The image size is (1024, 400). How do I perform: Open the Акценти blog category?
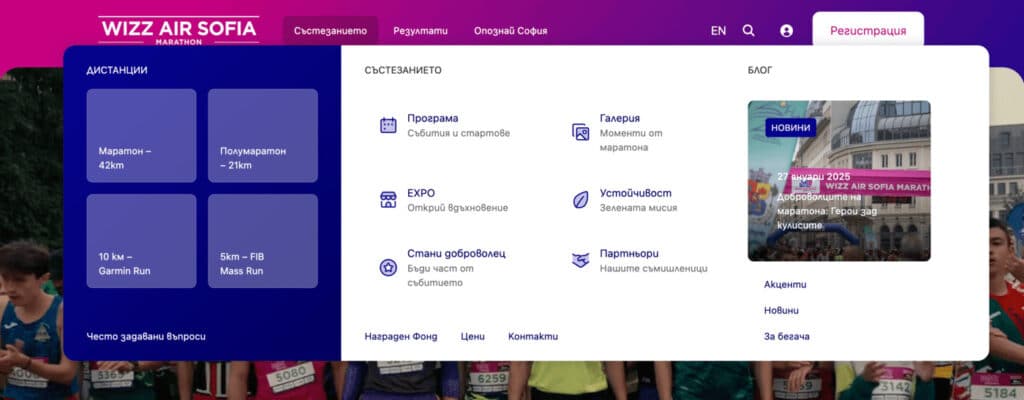pos(785,284)
